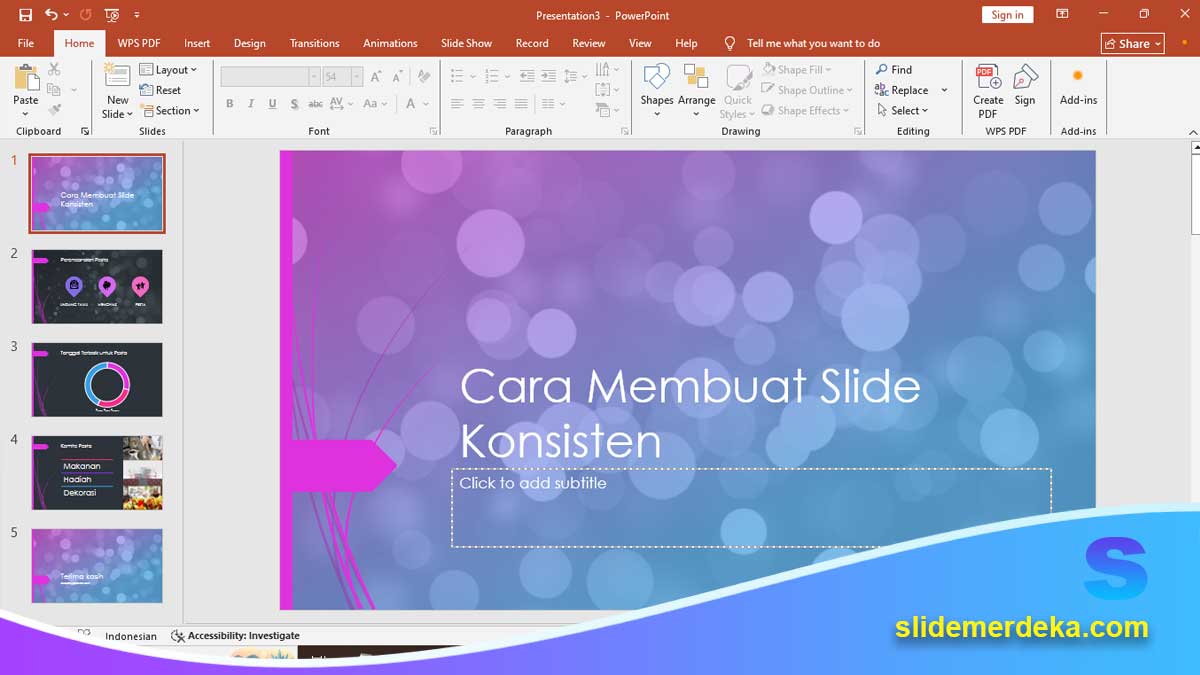
Task: Click the Replace button in Editing group
Action: click(x=902, y=90)
